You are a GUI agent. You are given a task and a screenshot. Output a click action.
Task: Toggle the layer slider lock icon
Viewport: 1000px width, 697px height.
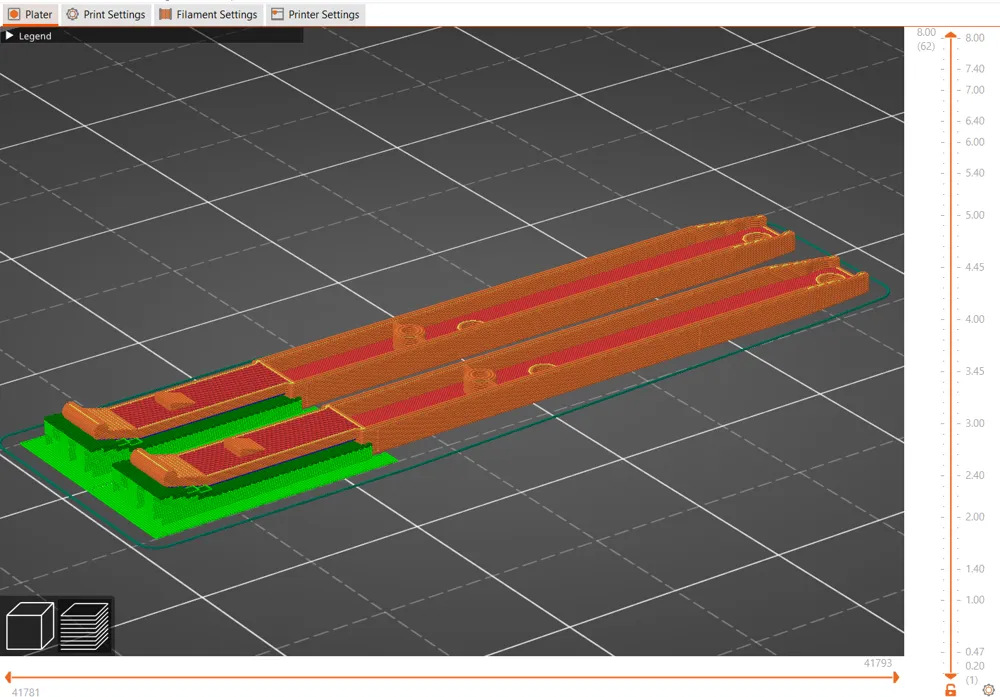951,690
